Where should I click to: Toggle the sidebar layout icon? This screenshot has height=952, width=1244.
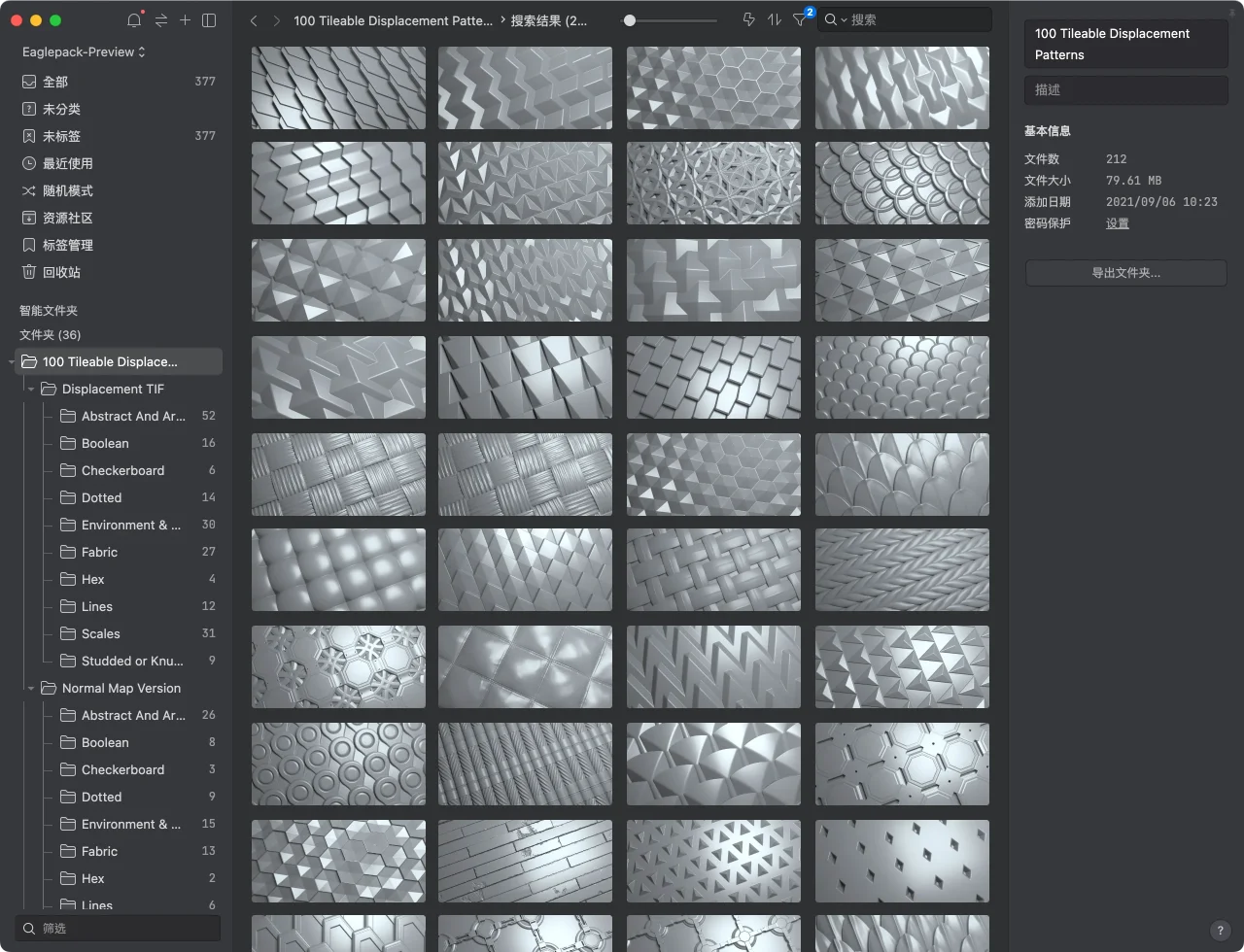click(209, 19)
